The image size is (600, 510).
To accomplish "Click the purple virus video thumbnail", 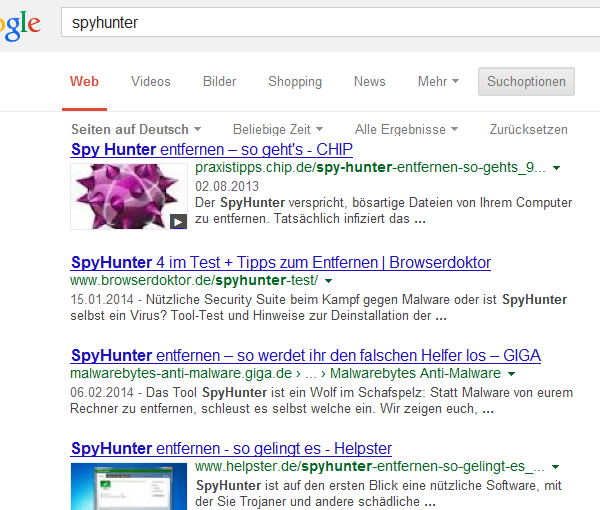I will point(129,196).
